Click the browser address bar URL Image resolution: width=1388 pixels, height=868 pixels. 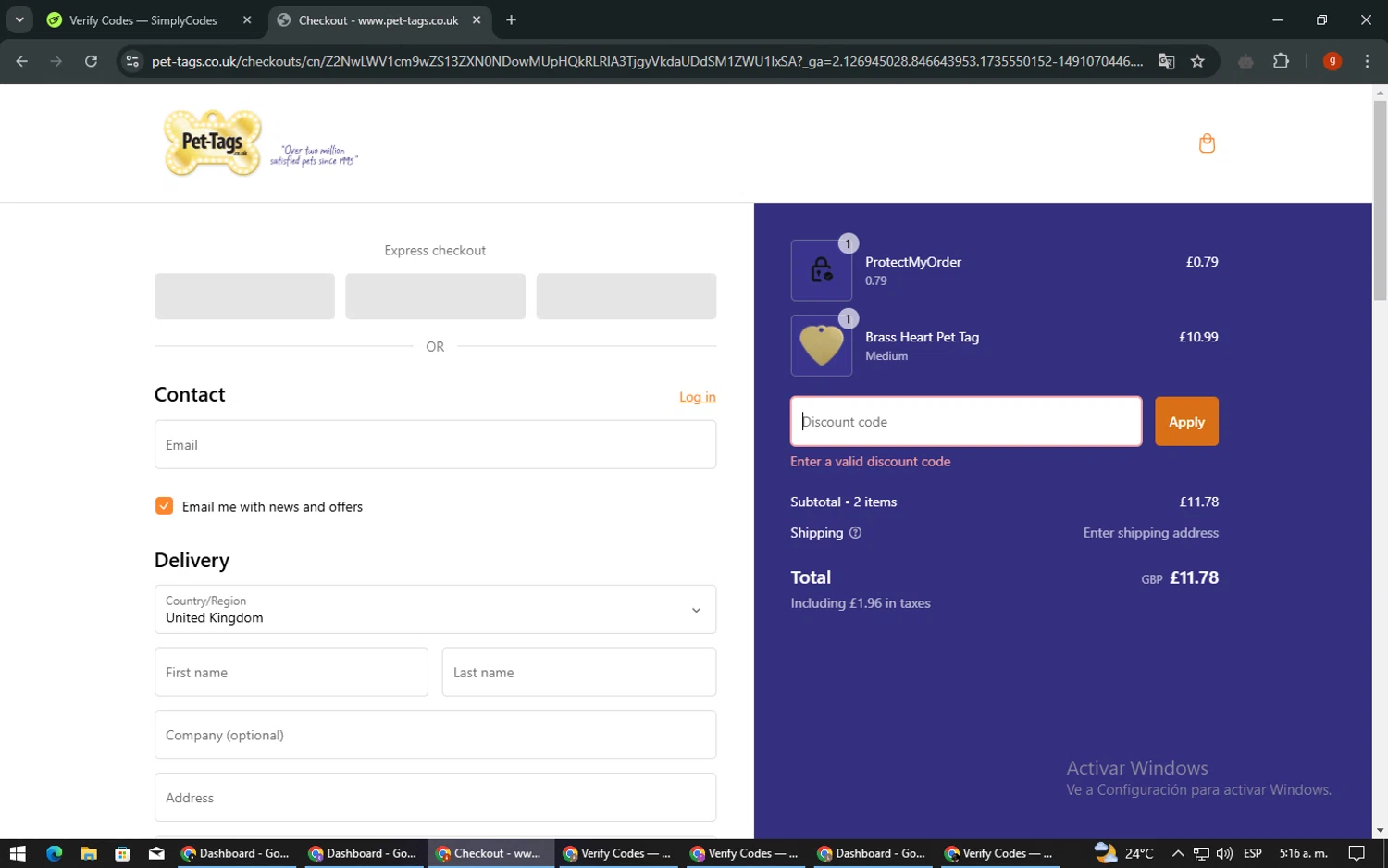pos(647,61)
